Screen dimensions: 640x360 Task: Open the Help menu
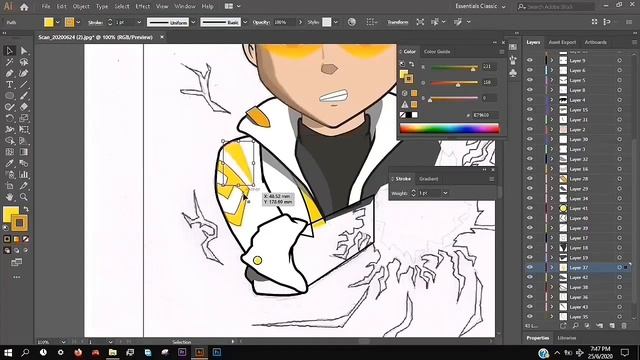click(207, 7)
